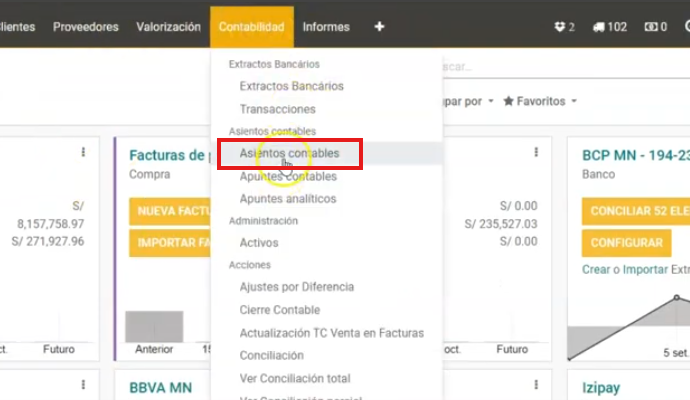Open Facturas de proveedores card title
Image resolution: width=690 pixels, height=400 pixels.
169,155
